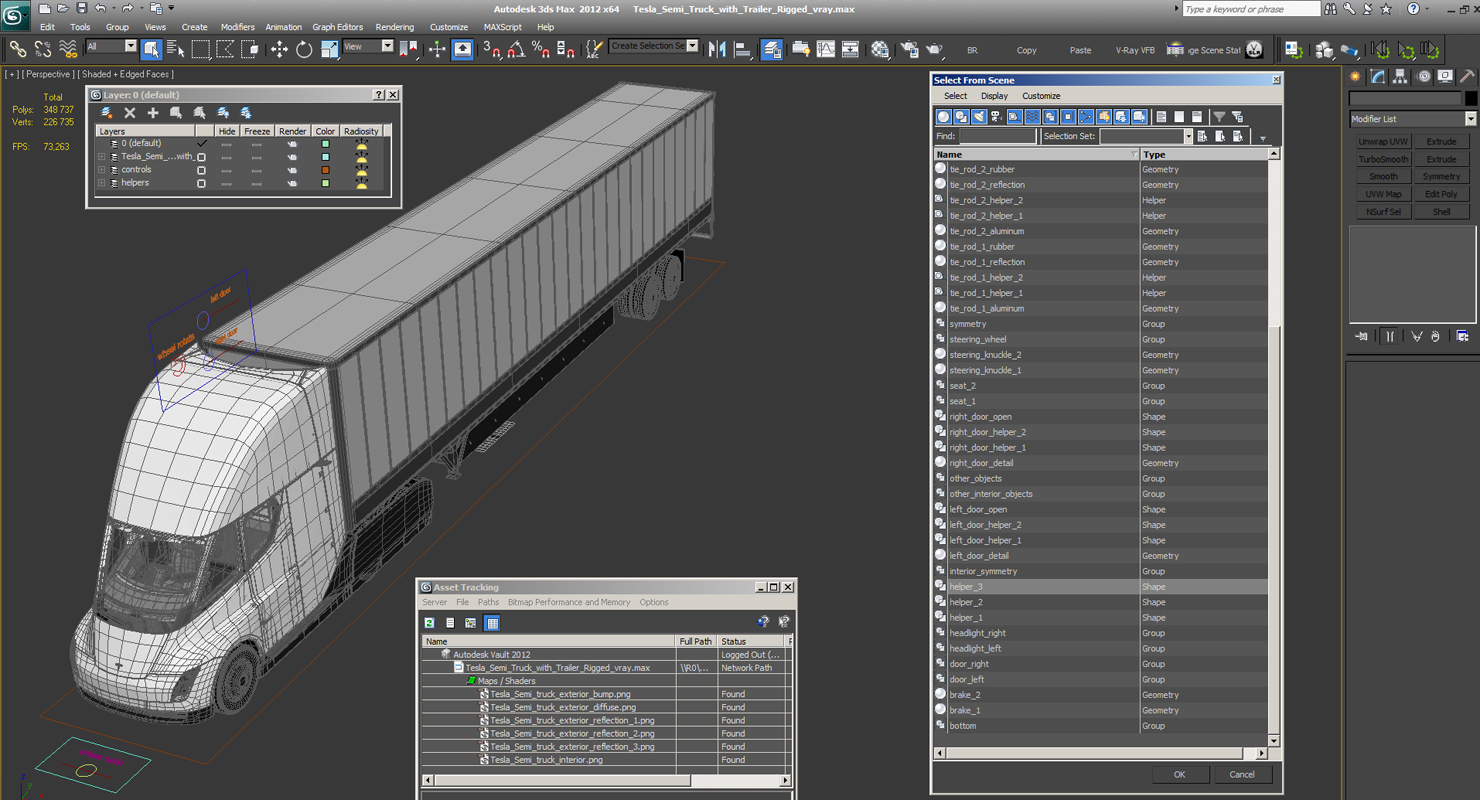Toggle Radiosity for the helpers layer
1480x800 pixels.
pyautogui.click(x=361, y=183)
